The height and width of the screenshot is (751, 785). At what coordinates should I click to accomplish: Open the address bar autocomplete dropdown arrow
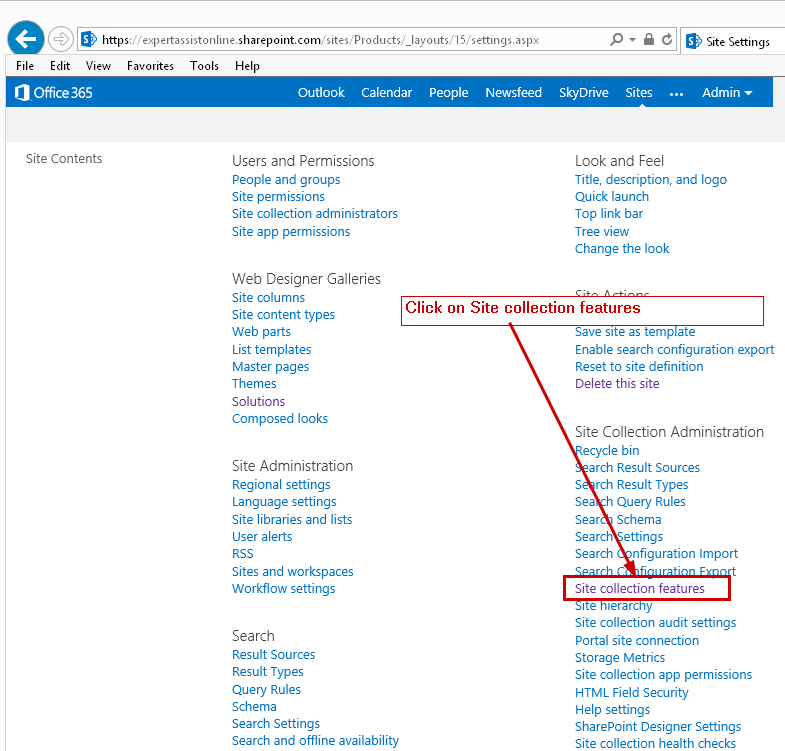tap(632, 40)
